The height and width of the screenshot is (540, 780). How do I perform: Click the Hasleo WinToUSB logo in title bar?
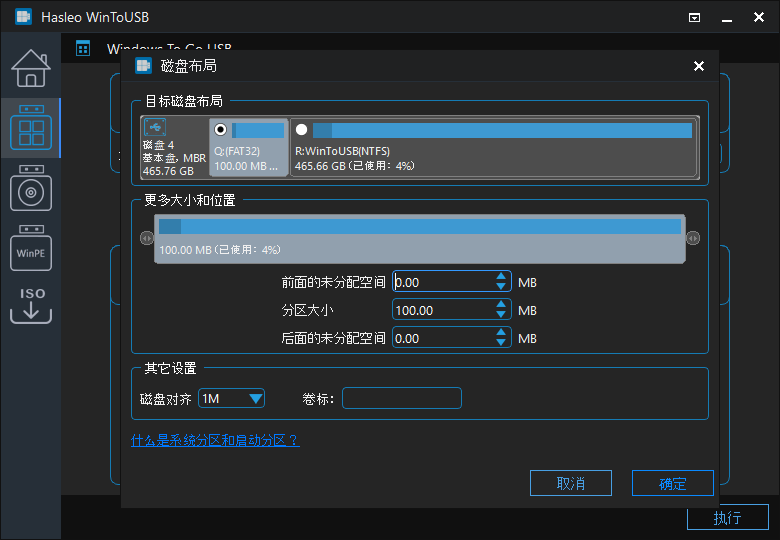[x=23, y=17]
